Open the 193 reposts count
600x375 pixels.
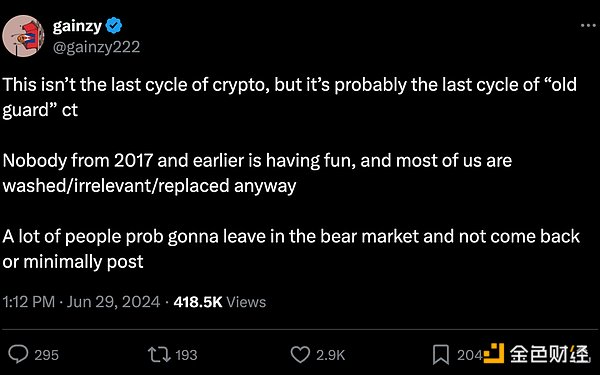(x=186, y=355)
